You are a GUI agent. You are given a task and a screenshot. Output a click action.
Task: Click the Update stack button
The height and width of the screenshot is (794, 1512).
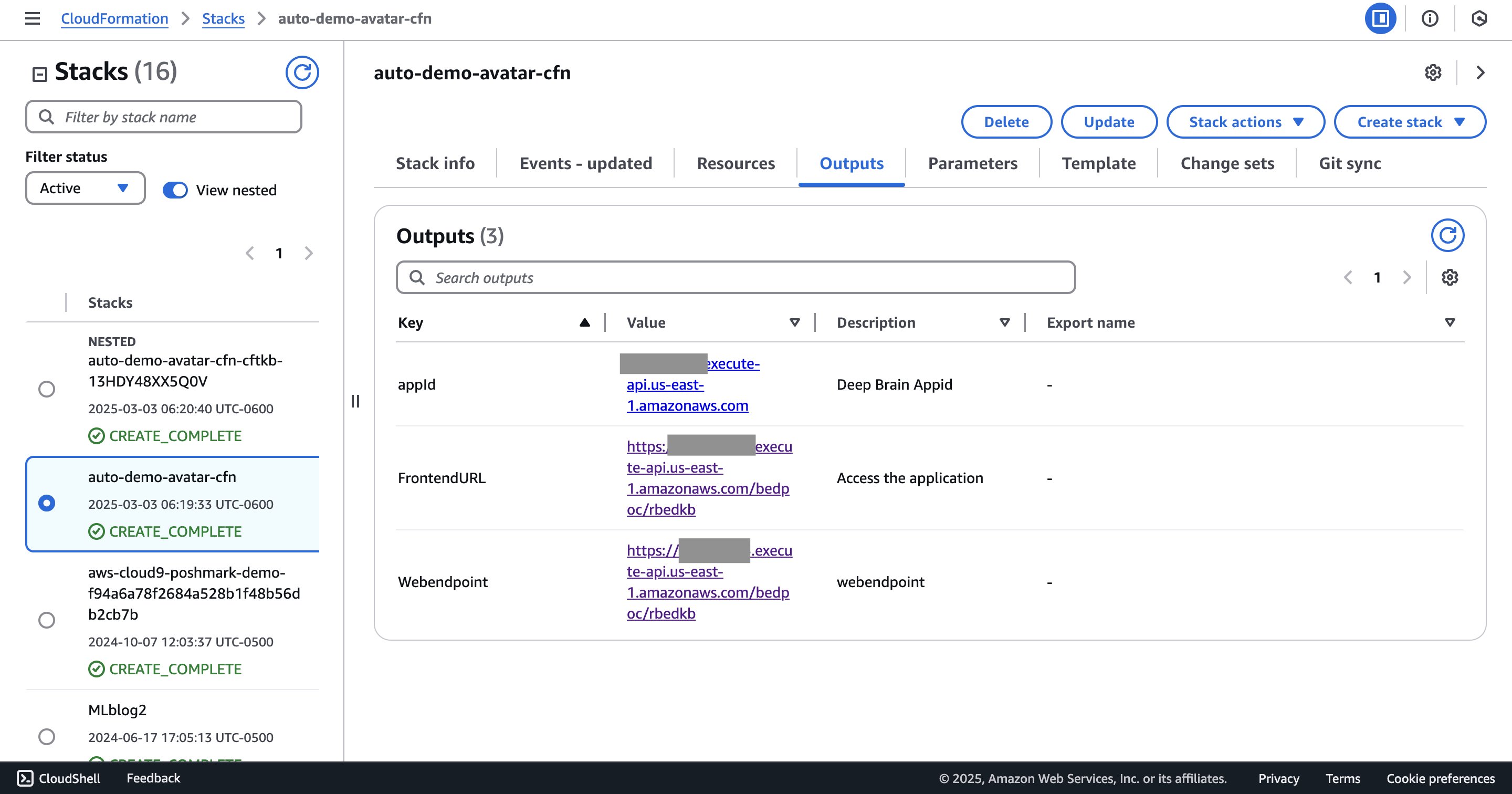(1109, 121)
